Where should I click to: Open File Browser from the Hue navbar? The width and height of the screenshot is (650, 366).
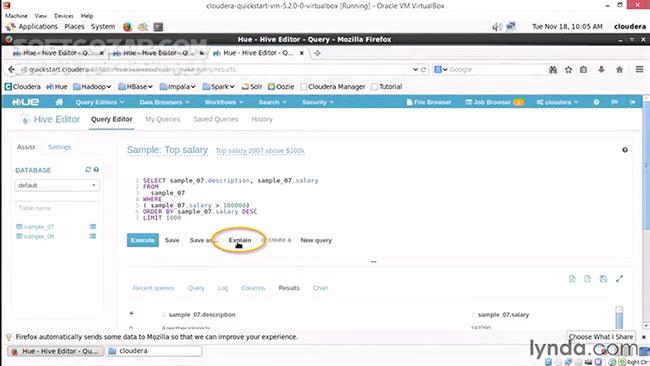pos(429,102)
